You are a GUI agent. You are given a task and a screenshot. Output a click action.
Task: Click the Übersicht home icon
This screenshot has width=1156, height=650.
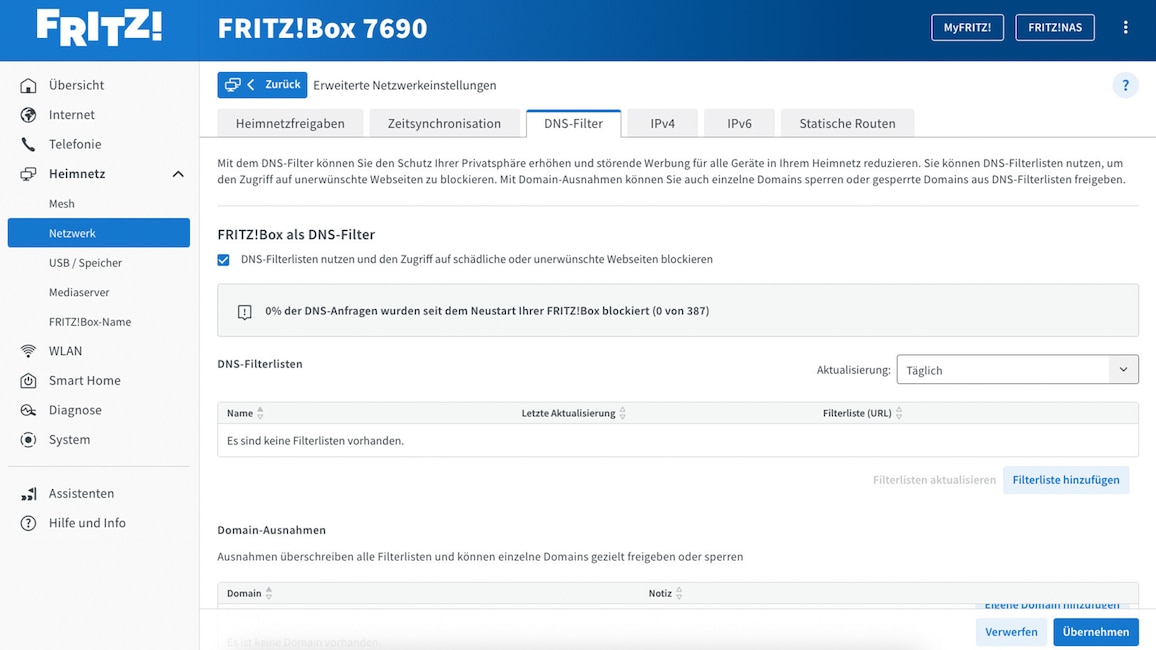pyautogui.click(x=28, y=85)
